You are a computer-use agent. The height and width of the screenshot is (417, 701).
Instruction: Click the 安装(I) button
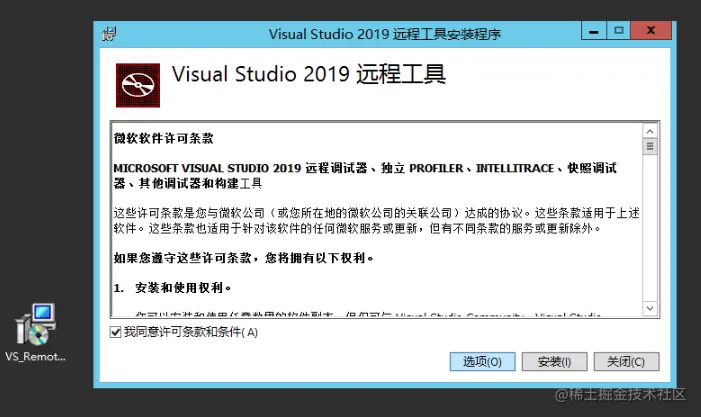pos(554,362)
